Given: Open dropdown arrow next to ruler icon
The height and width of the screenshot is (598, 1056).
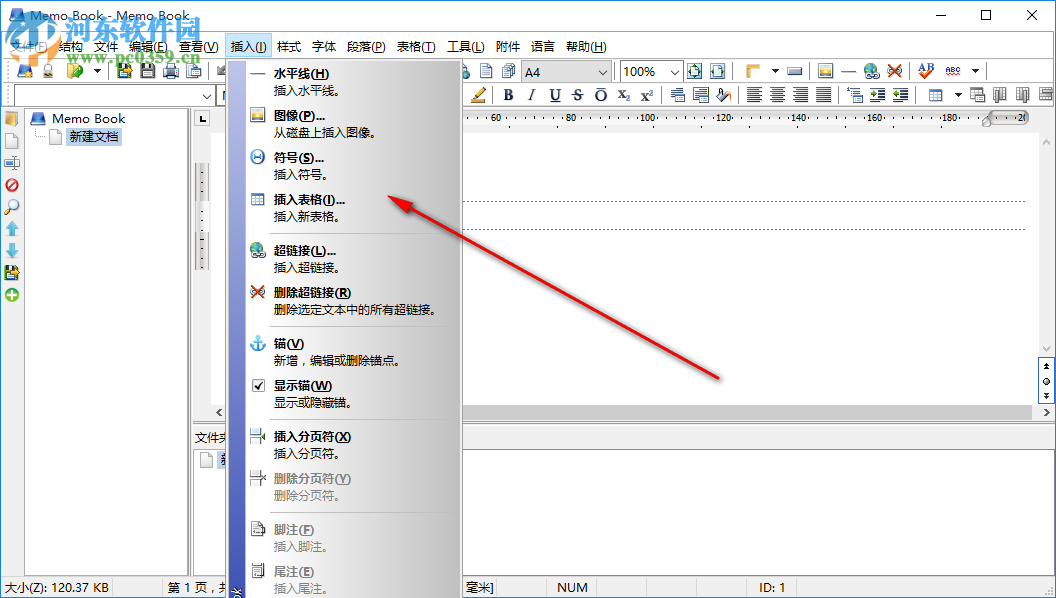Looking at the screenshot, I should click(774, 70).
